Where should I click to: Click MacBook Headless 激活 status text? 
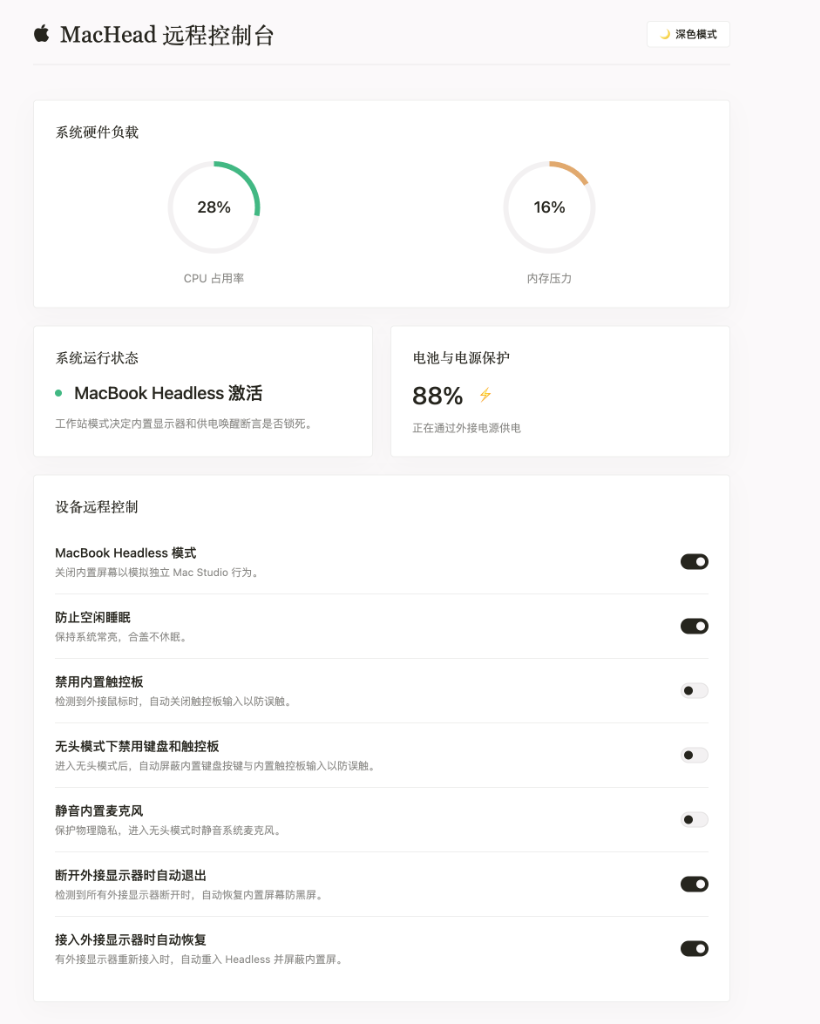point(168,393)
